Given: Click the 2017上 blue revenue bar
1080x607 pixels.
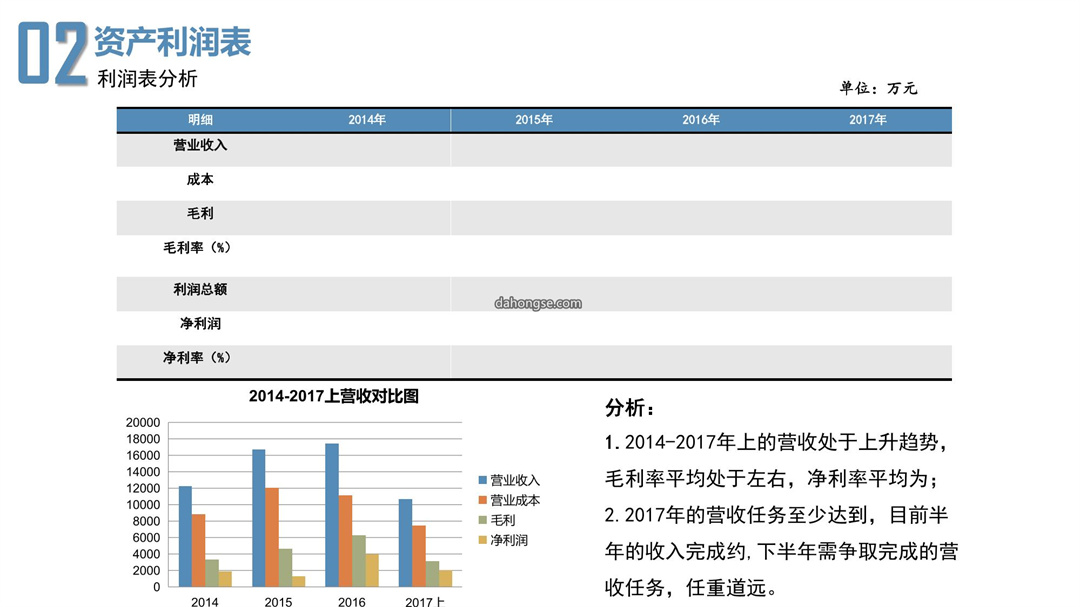Looking at the screenshot, I should coord(405,543).
